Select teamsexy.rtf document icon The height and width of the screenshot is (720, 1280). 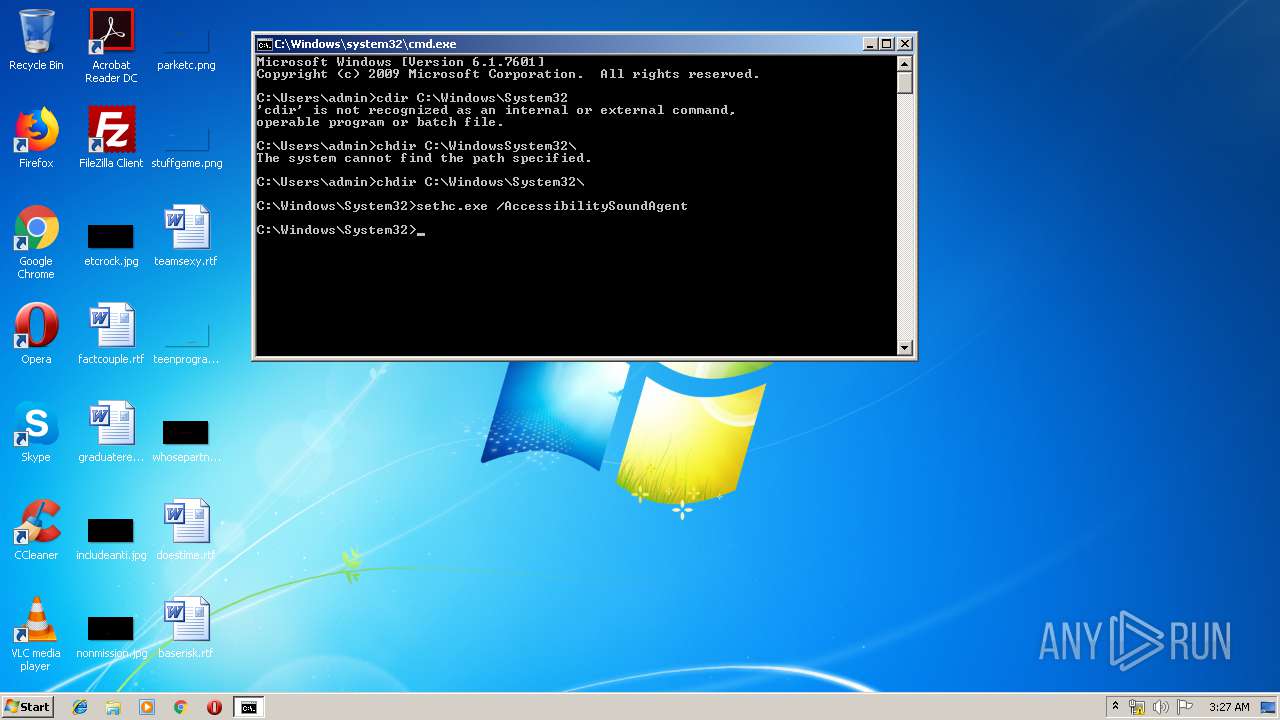pos(186,236)
